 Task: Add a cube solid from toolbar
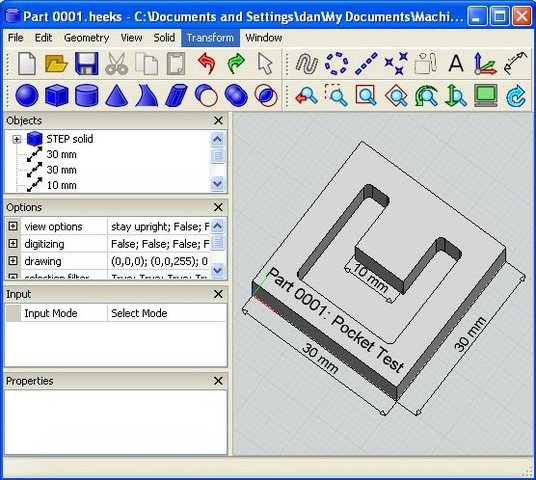click(x=56, y=95)
